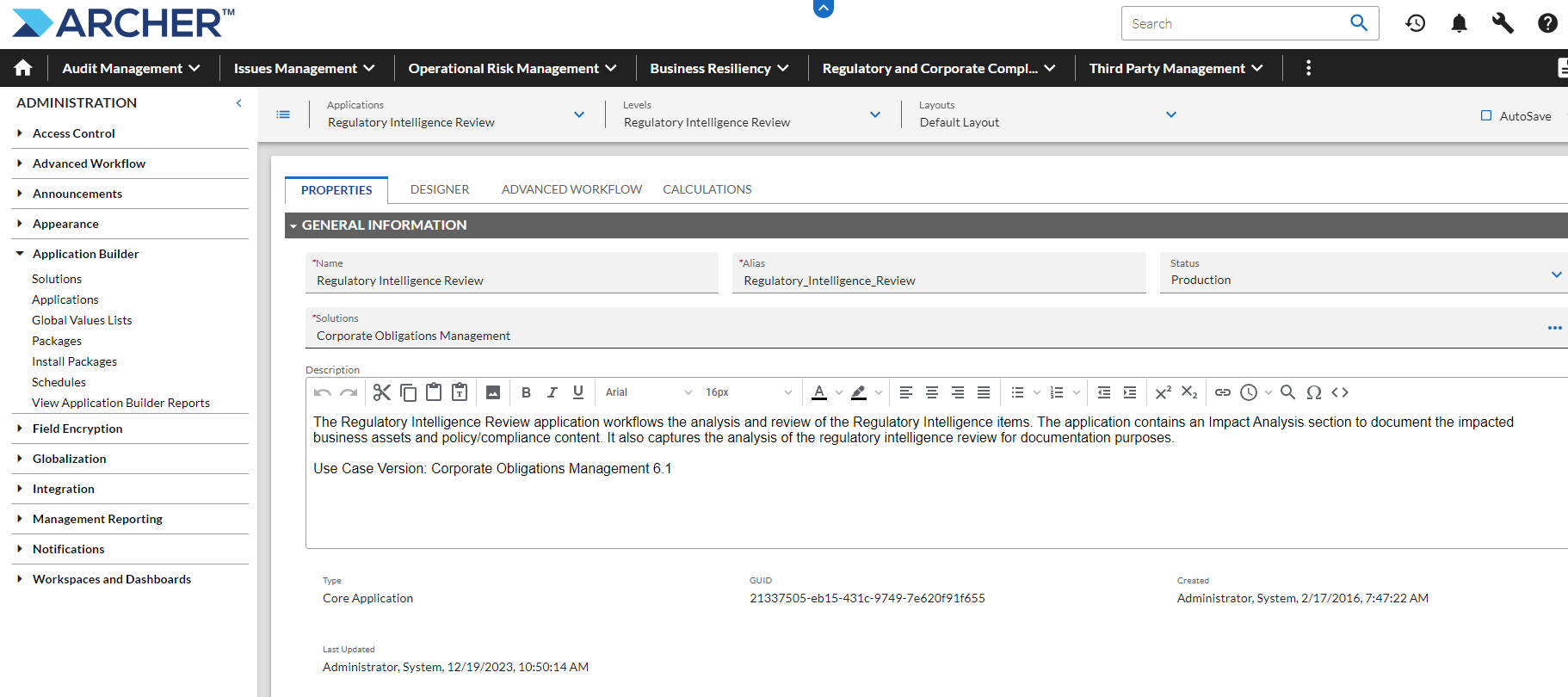Collapse the Application Builder tree node

pyautogui.click(x=20, y=254)
